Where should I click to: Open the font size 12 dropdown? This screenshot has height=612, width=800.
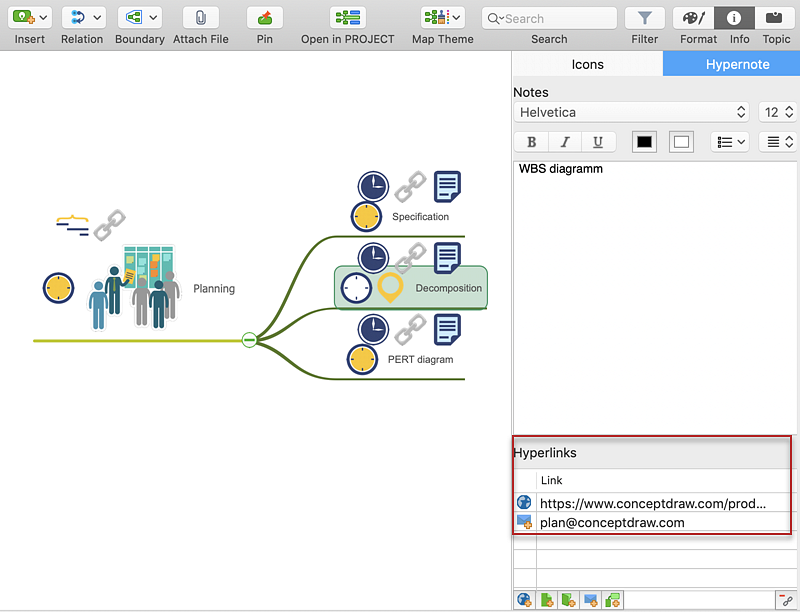(x=777, y=112)
